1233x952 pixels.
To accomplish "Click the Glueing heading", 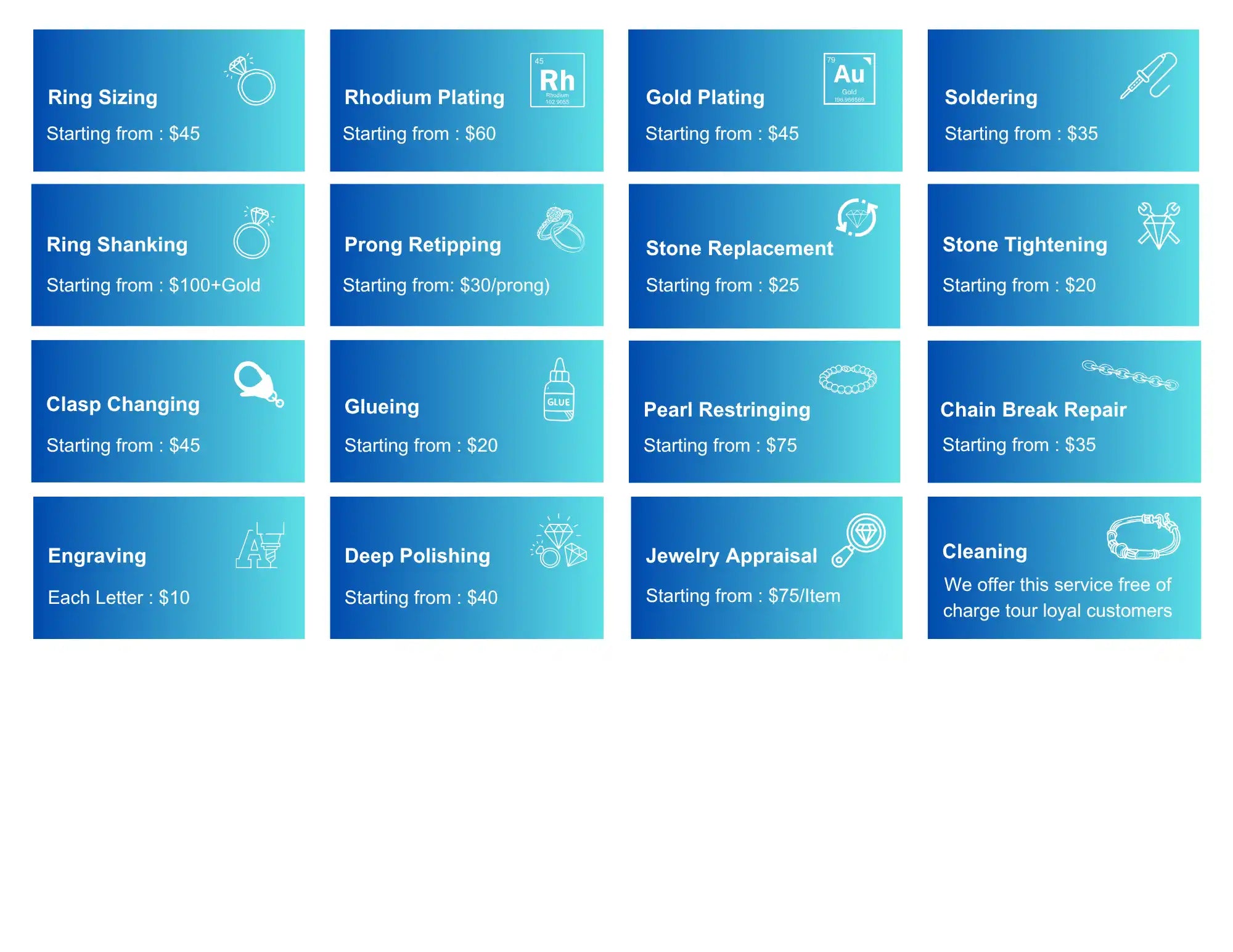I will coord(382,407).
